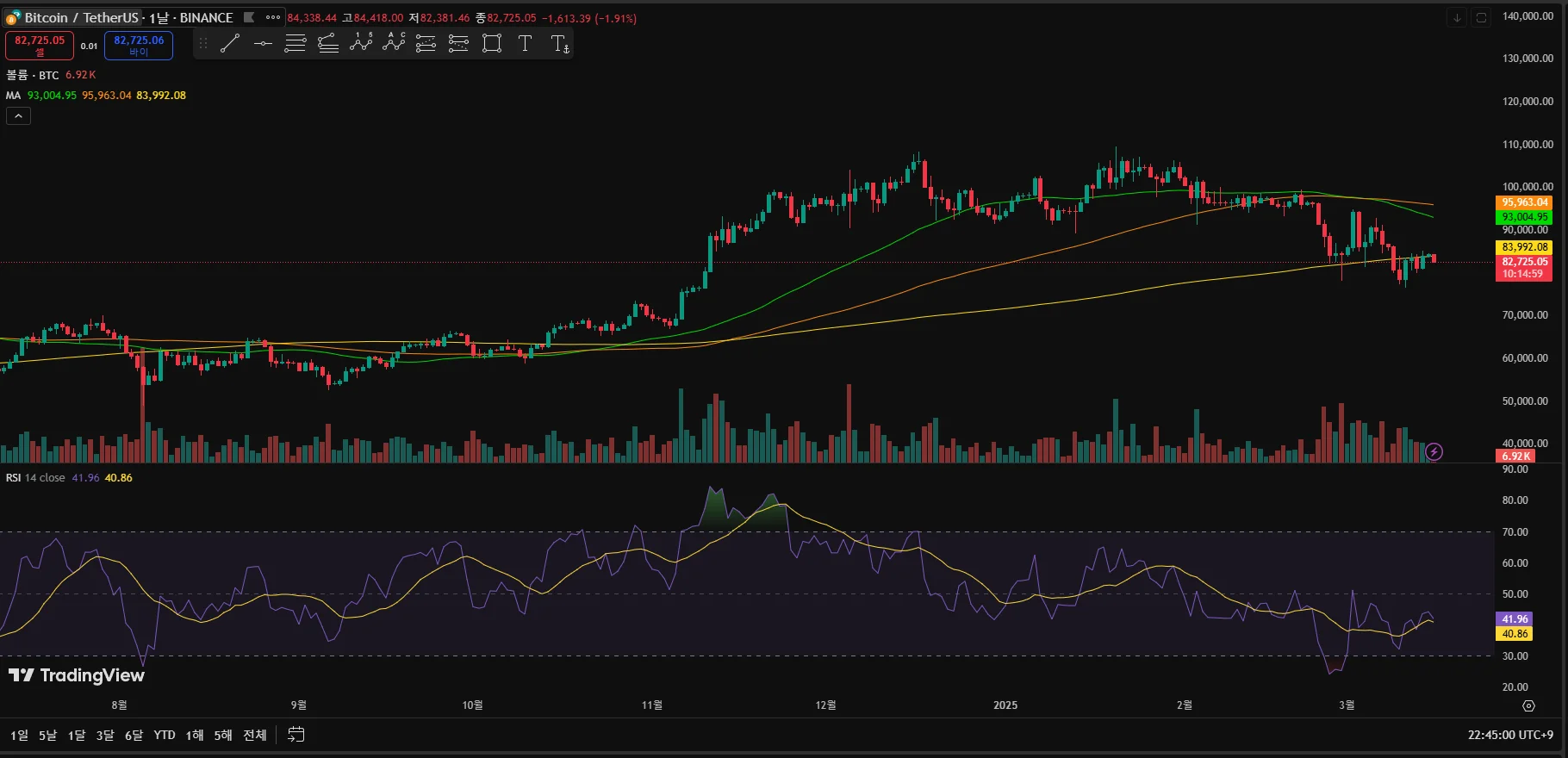Viewport: 1568px width, 758px height.
Task: Pick the Fib Retracement tool
Action: point(296,44)
